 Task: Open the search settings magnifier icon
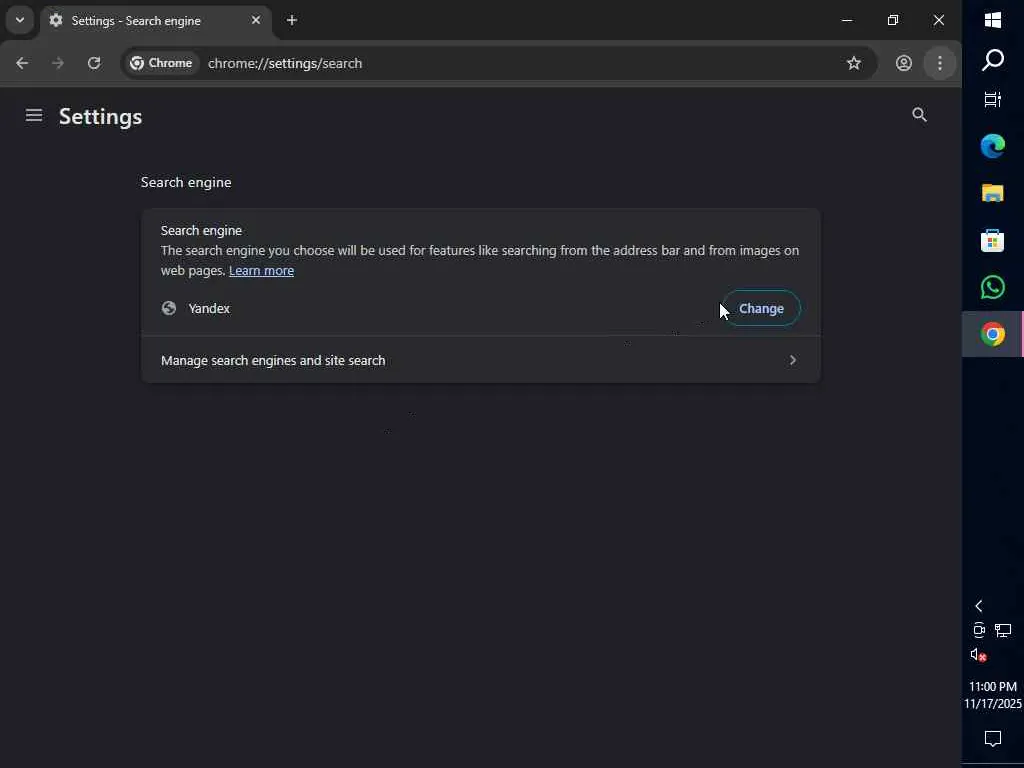919,115
